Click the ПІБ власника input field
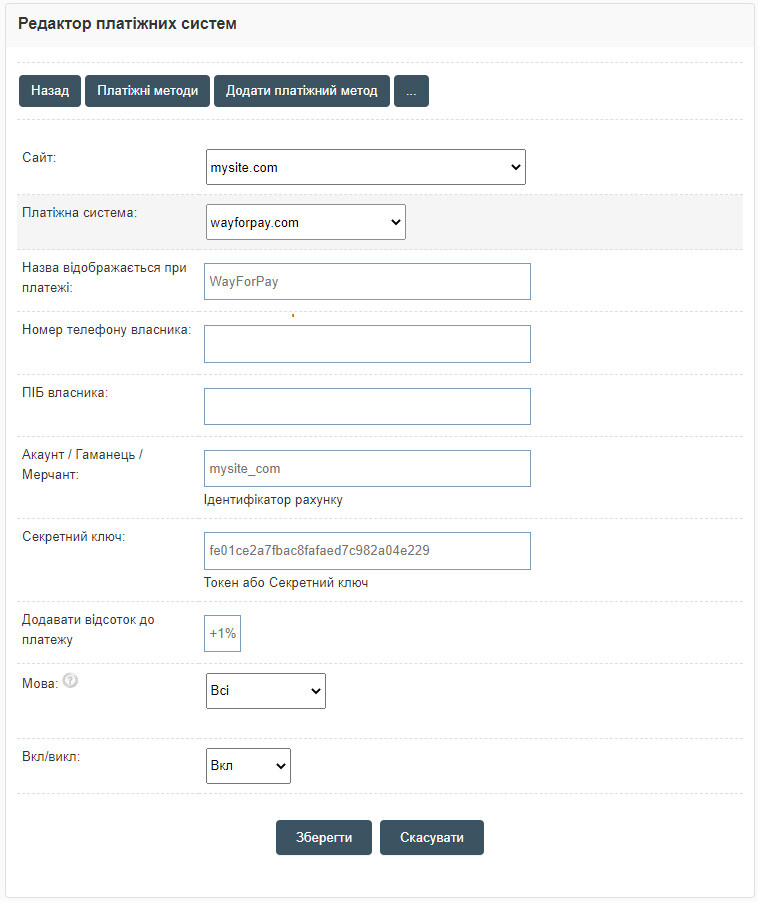The height and width of the screenshot is (908, 758). [367, 406]
